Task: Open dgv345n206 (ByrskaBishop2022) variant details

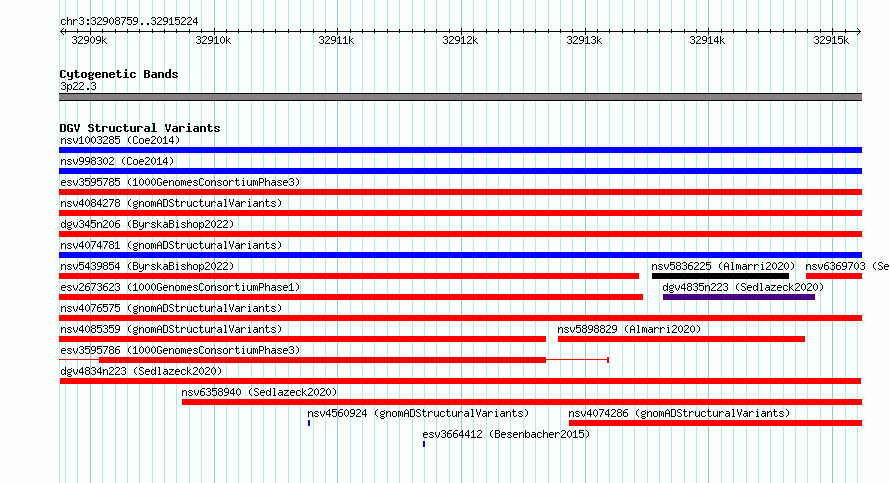Action: coord(147,224)
